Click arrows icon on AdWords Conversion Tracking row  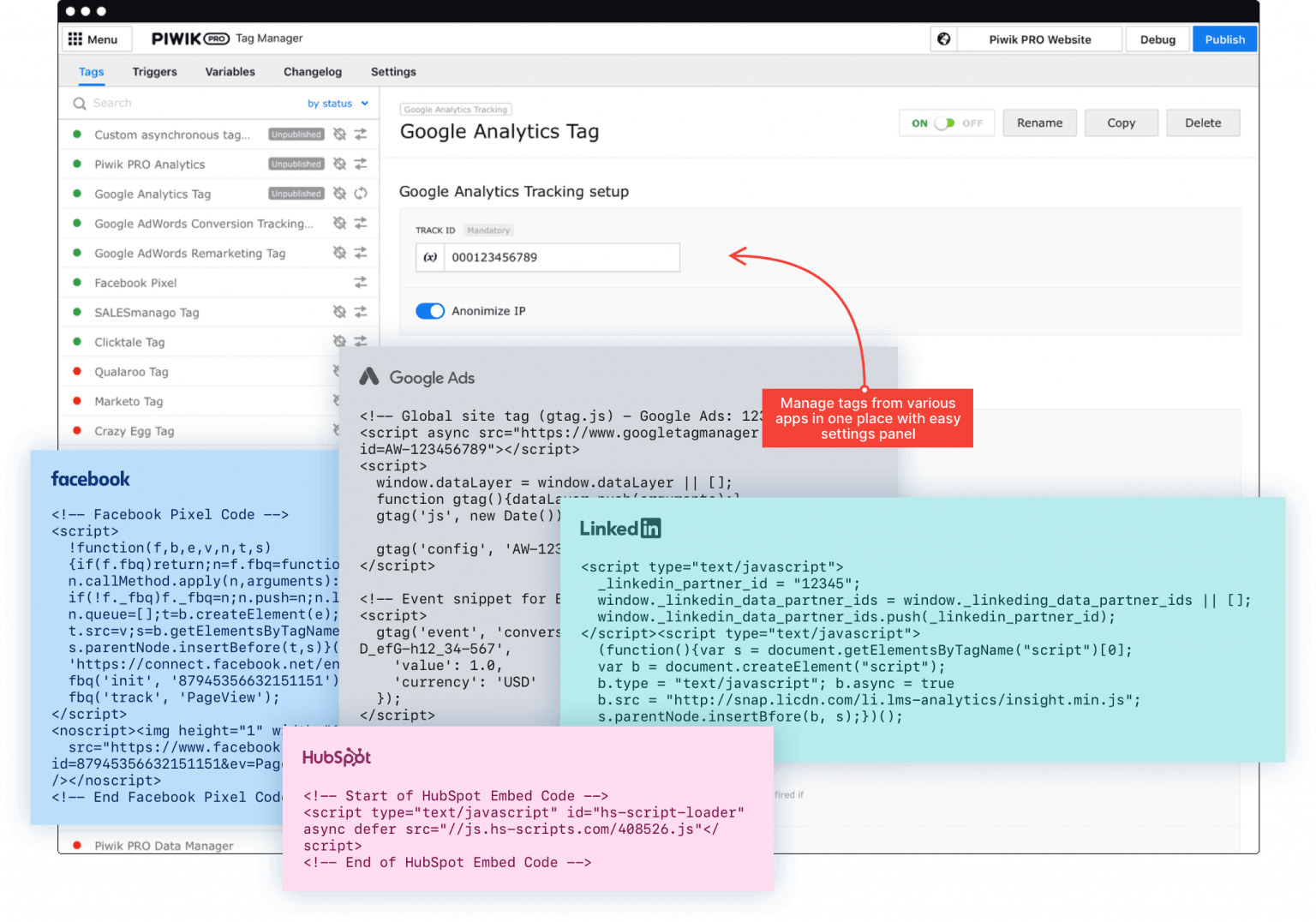tap(361, 223)
